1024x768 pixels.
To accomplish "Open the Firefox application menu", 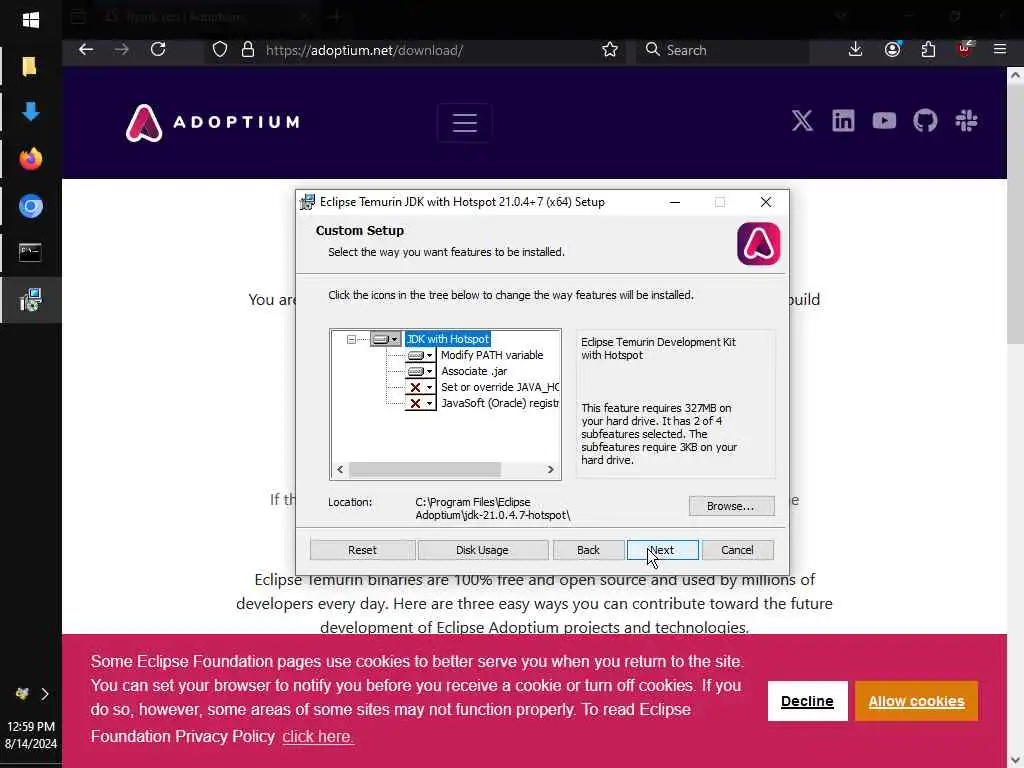I will point(1000,49).
